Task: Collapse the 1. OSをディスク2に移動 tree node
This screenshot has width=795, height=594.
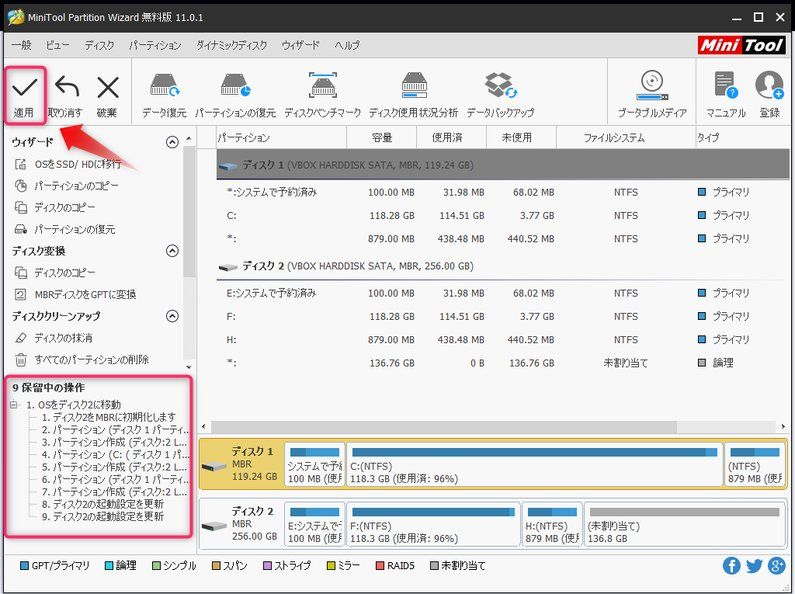Action: pos(14,405)
